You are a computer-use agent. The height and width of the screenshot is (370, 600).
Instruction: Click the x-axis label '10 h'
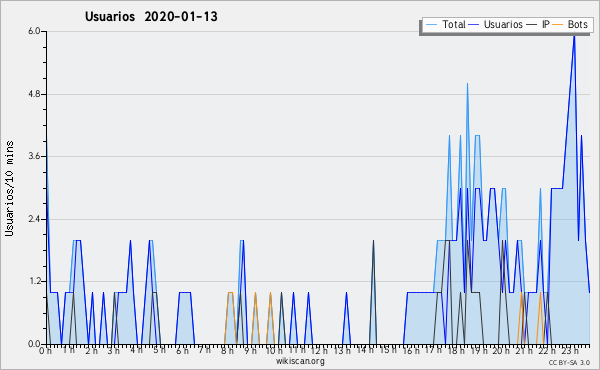(274, 351)
